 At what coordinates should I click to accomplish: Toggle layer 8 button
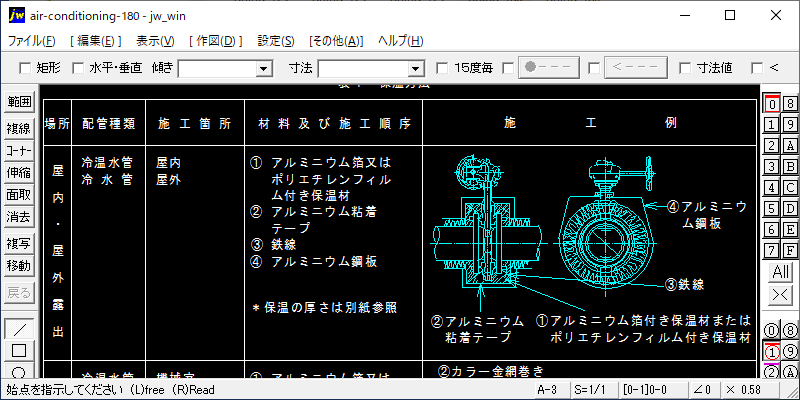tap(790, 104)
